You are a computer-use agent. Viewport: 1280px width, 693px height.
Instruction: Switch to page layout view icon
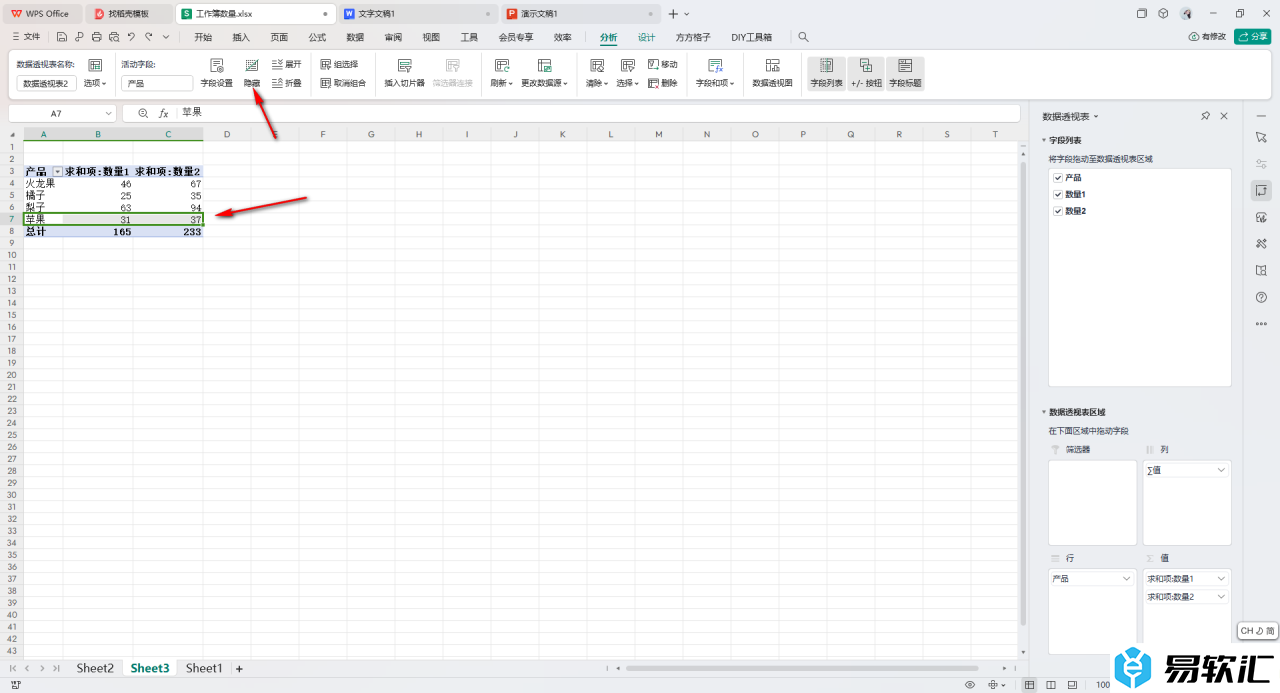coord(1050,685)
